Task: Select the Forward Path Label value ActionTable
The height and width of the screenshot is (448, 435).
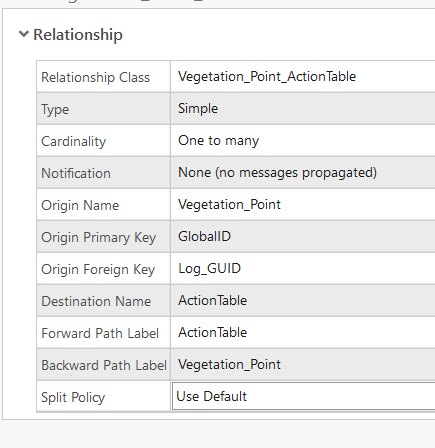Action: pyautogui.click(x=212, y=333)
